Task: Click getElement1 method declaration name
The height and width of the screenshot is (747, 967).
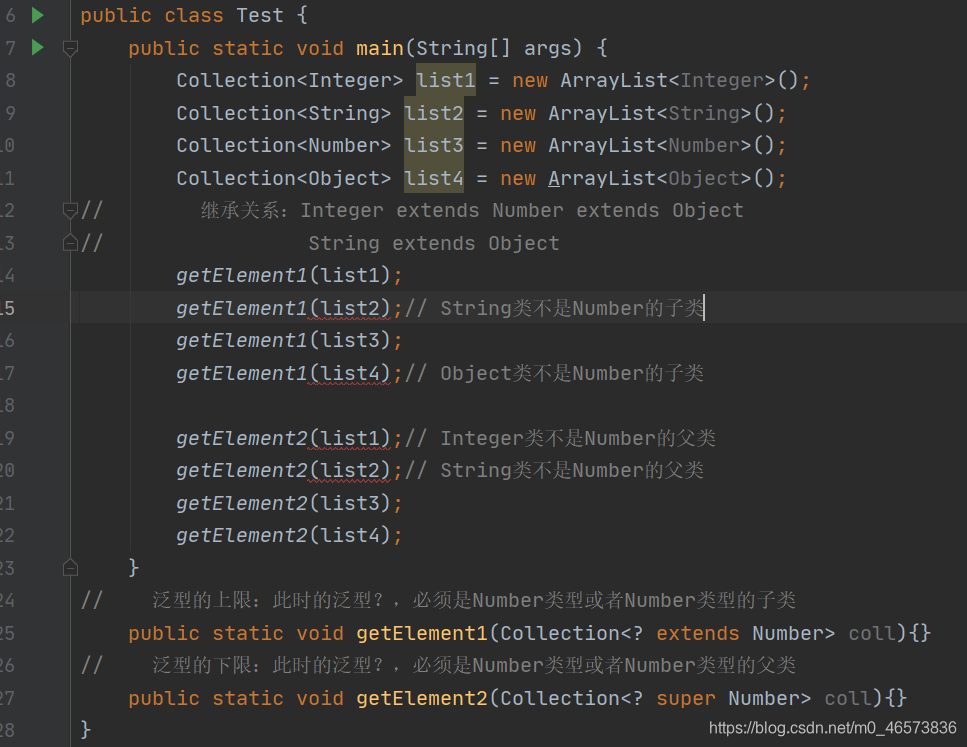Action: pos(422,633)
